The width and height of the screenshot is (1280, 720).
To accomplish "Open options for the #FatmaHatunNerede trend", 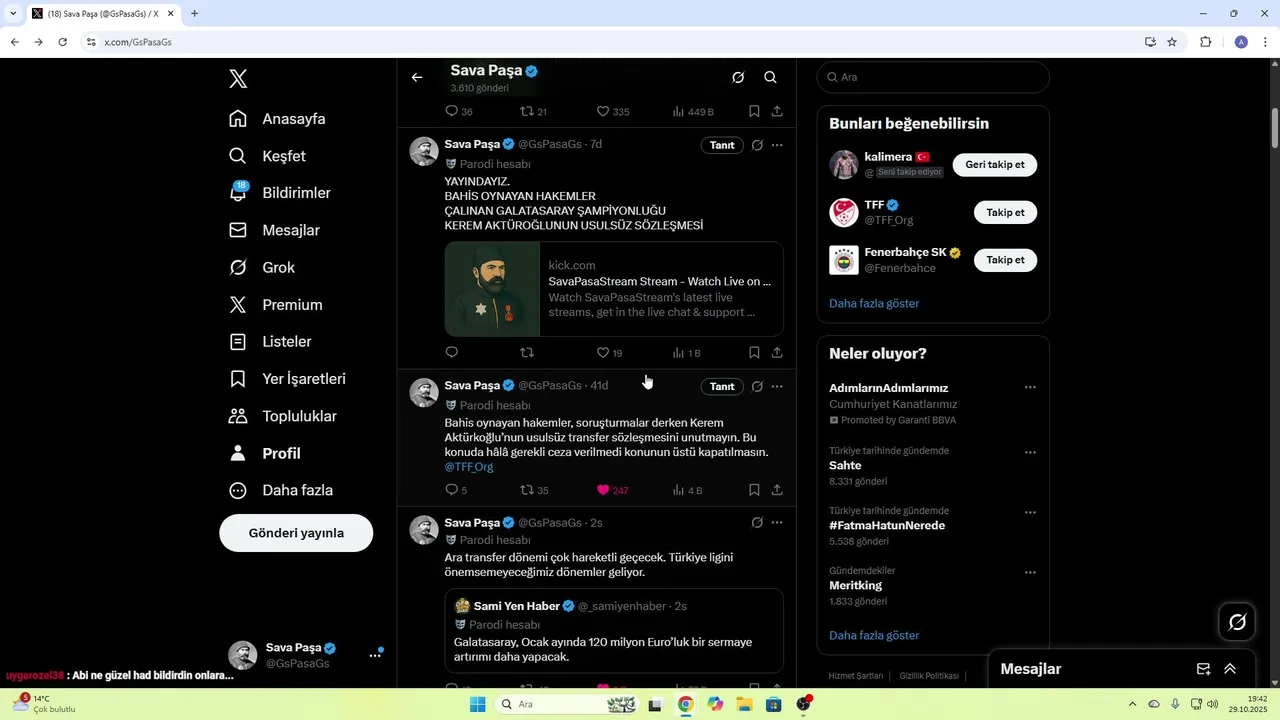I will [x=1030, y=512].
